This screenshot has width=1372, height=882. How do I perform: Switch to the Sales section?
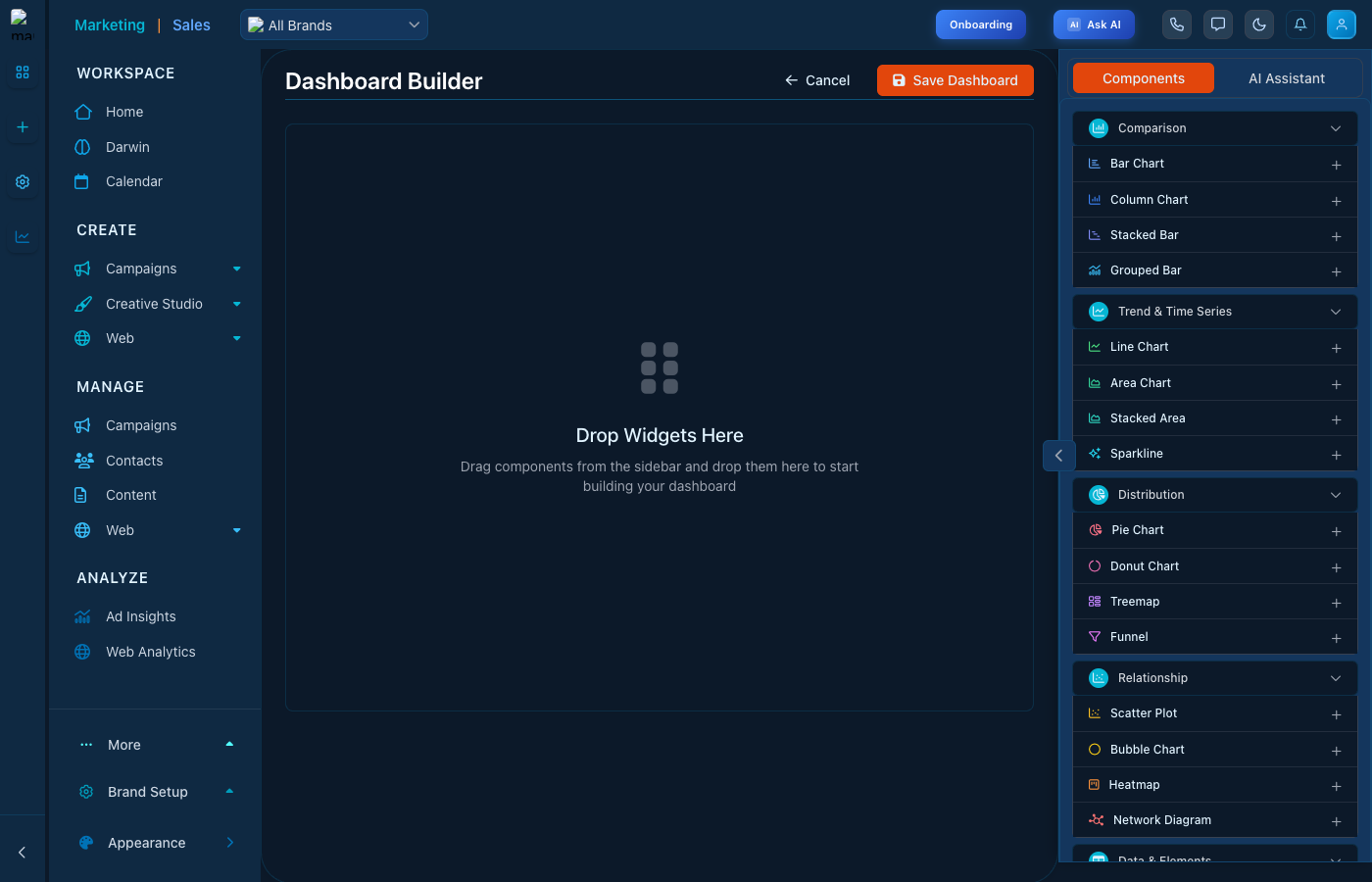click(x=191, y=25)
